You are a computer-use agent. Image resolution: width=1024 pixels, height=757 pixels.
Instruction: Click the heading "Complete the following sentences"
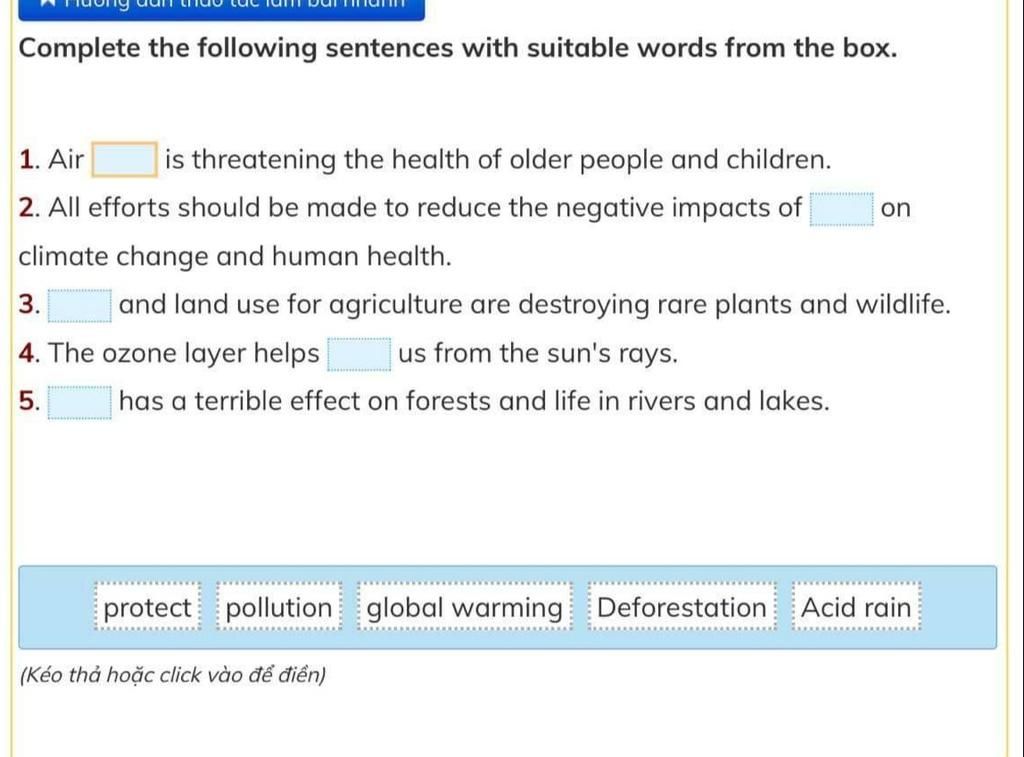click(458, 48)
